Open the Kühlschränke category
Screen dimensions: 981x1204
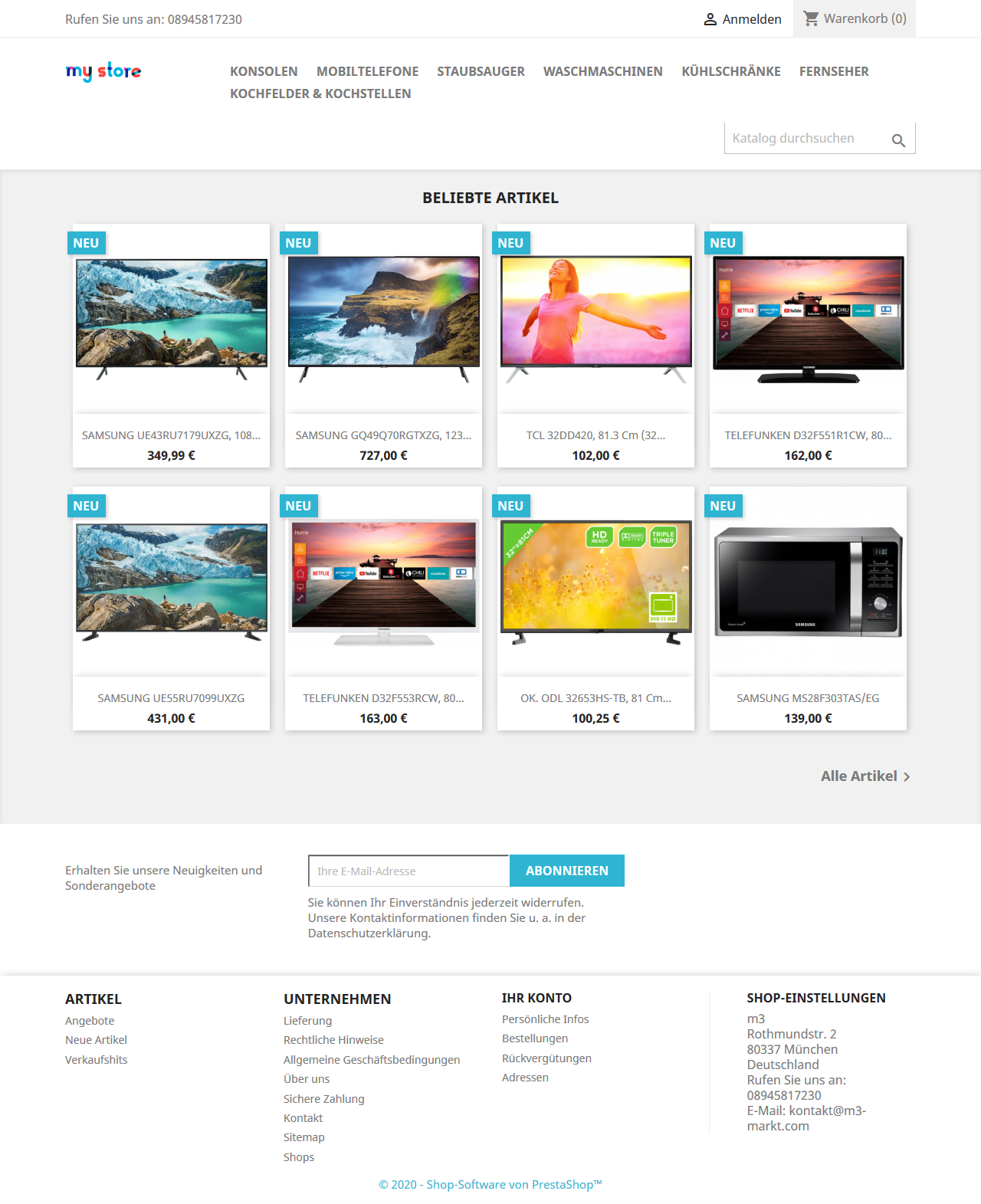pyautogui.click(x=731, y=71)
